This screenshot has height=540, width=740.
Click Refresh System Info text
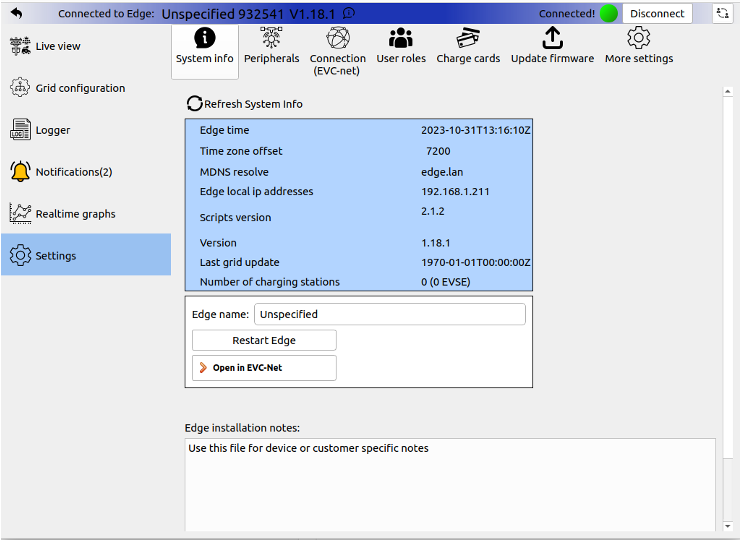[x=253, y=104]
